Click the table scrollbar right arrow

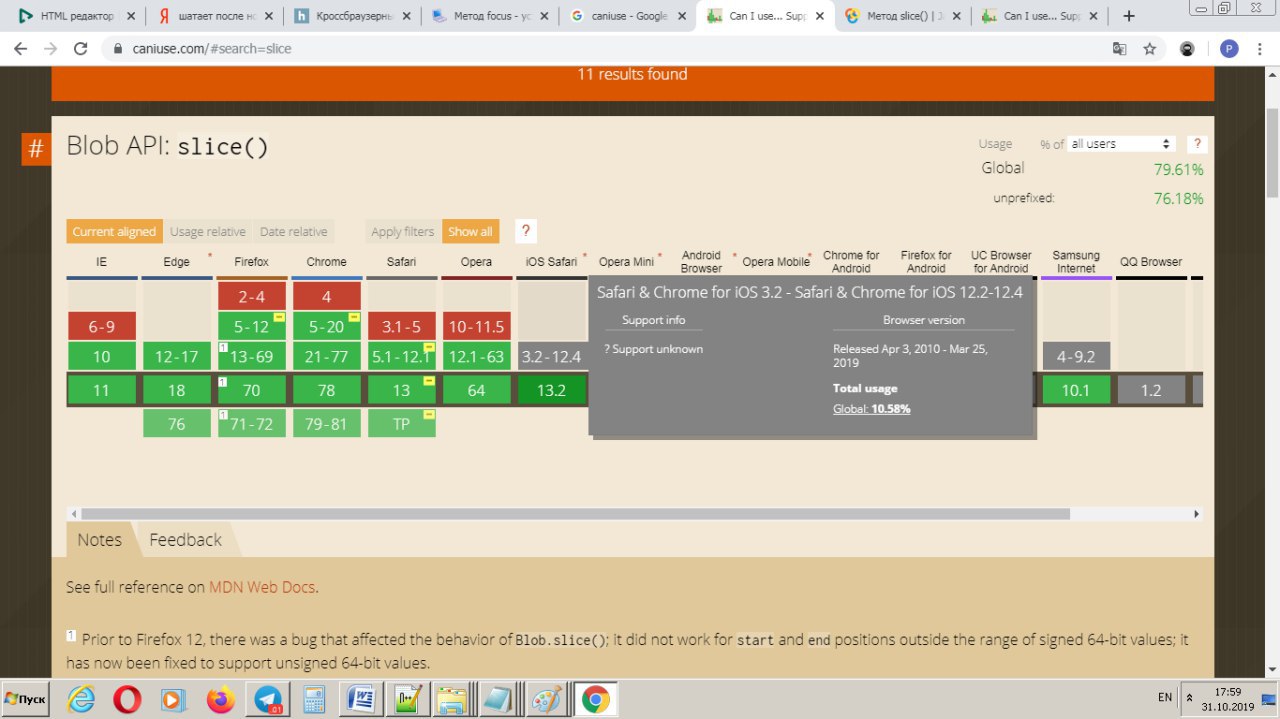pyautogui.click(x=1197, y=514)
